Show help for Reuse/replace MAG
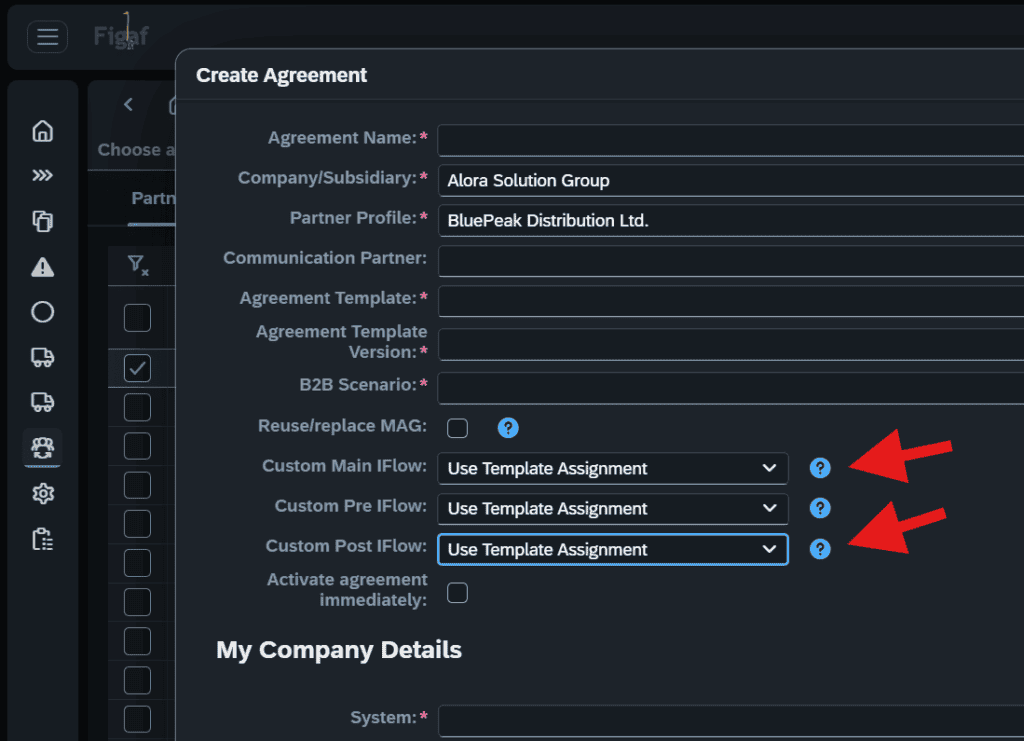The height and width of the screenshot is (741, 1024). tap(508, 428)
